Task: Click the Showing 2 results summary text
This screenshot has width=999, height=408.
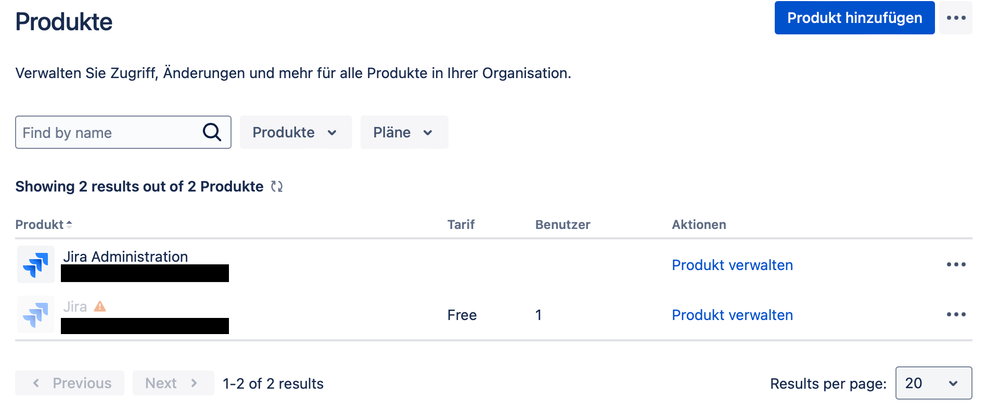Action: 139,187
